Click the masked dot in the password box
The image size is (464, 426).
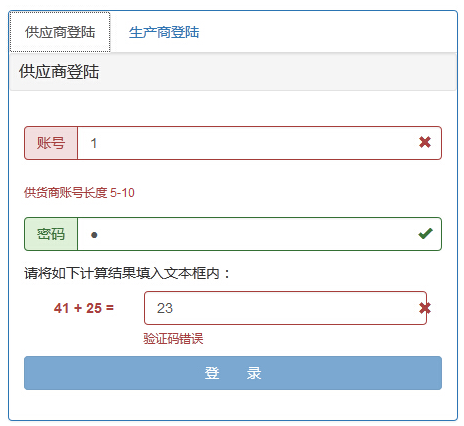click(x=94, y=235)
